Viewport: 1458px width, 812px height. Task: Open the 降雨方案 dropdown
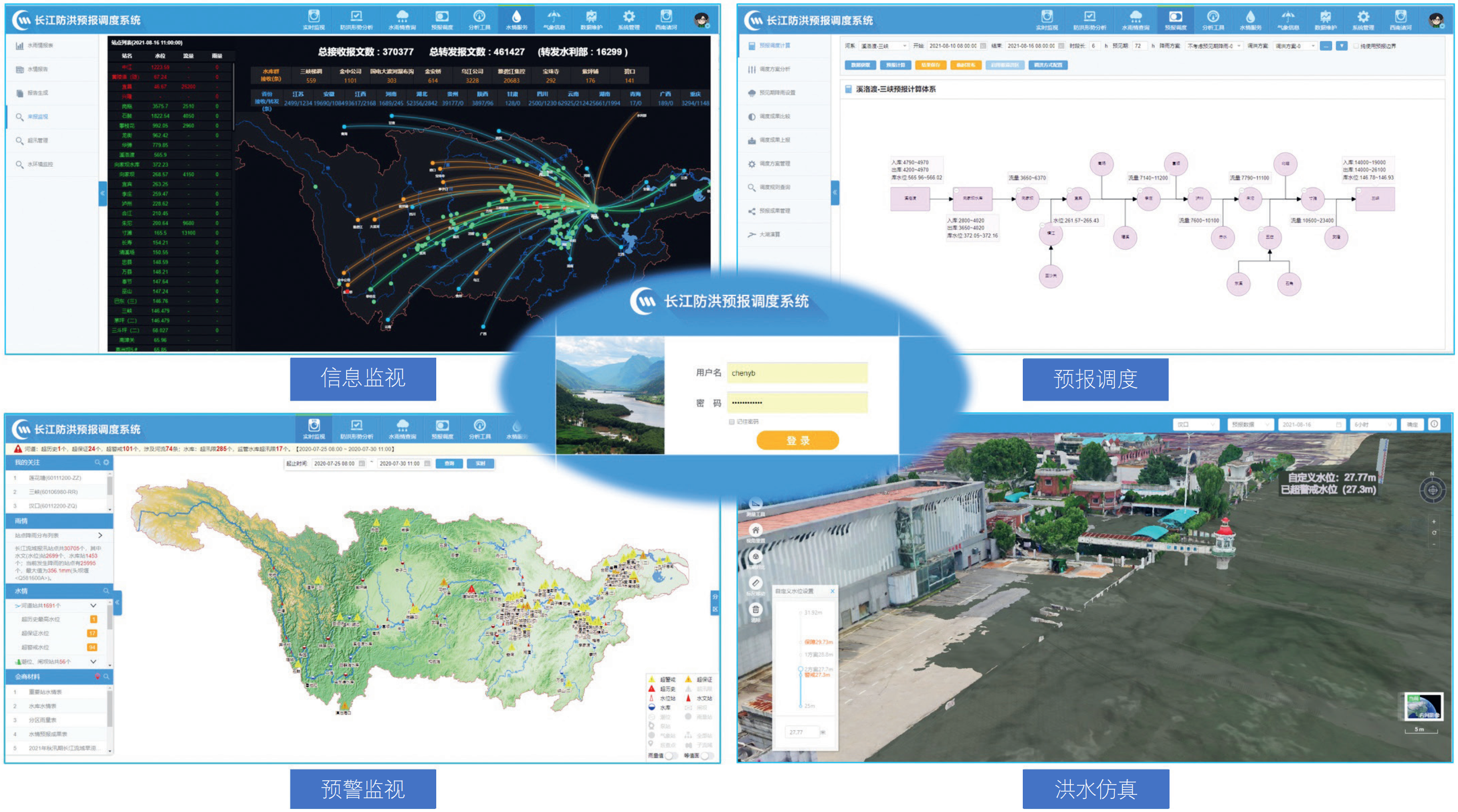point(1214,46)
